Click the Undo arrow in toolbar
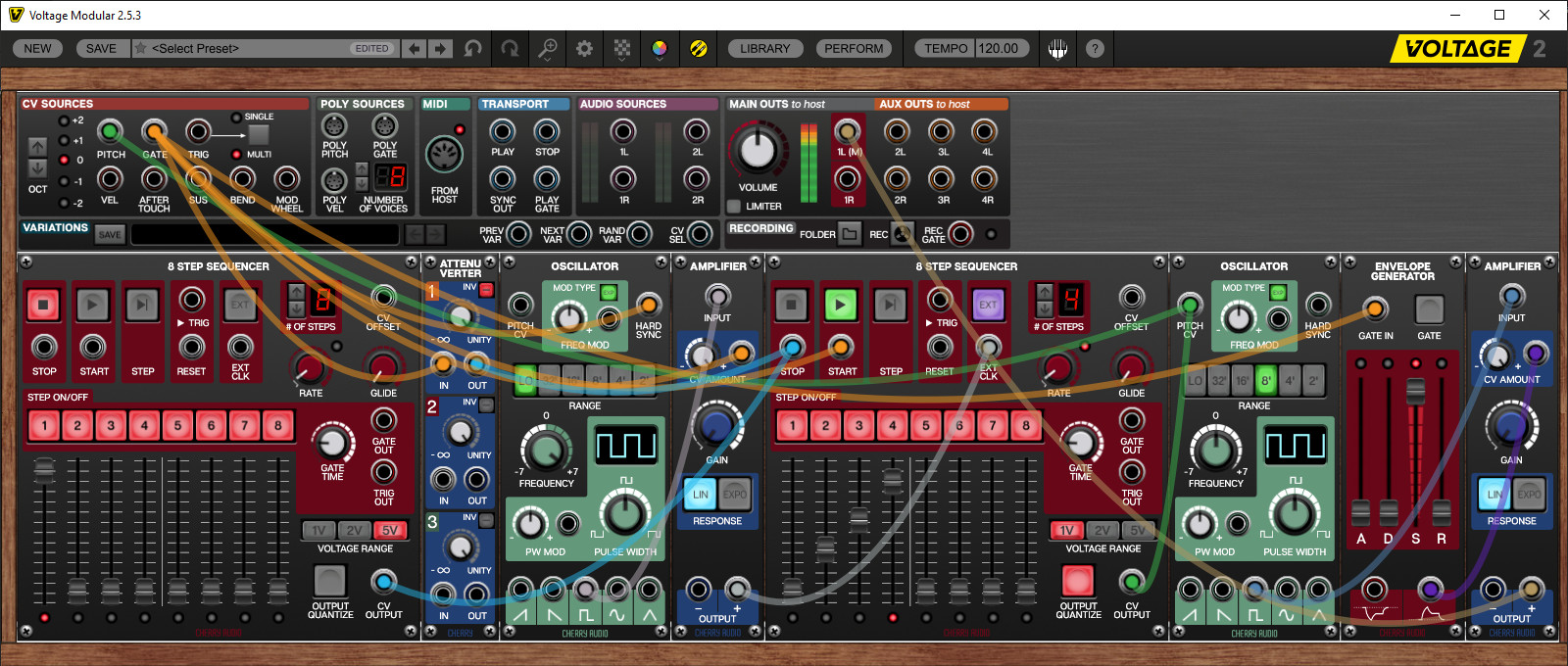Image resolution: width=1568 pixels, height=666 pixels. tap(473, 48)
